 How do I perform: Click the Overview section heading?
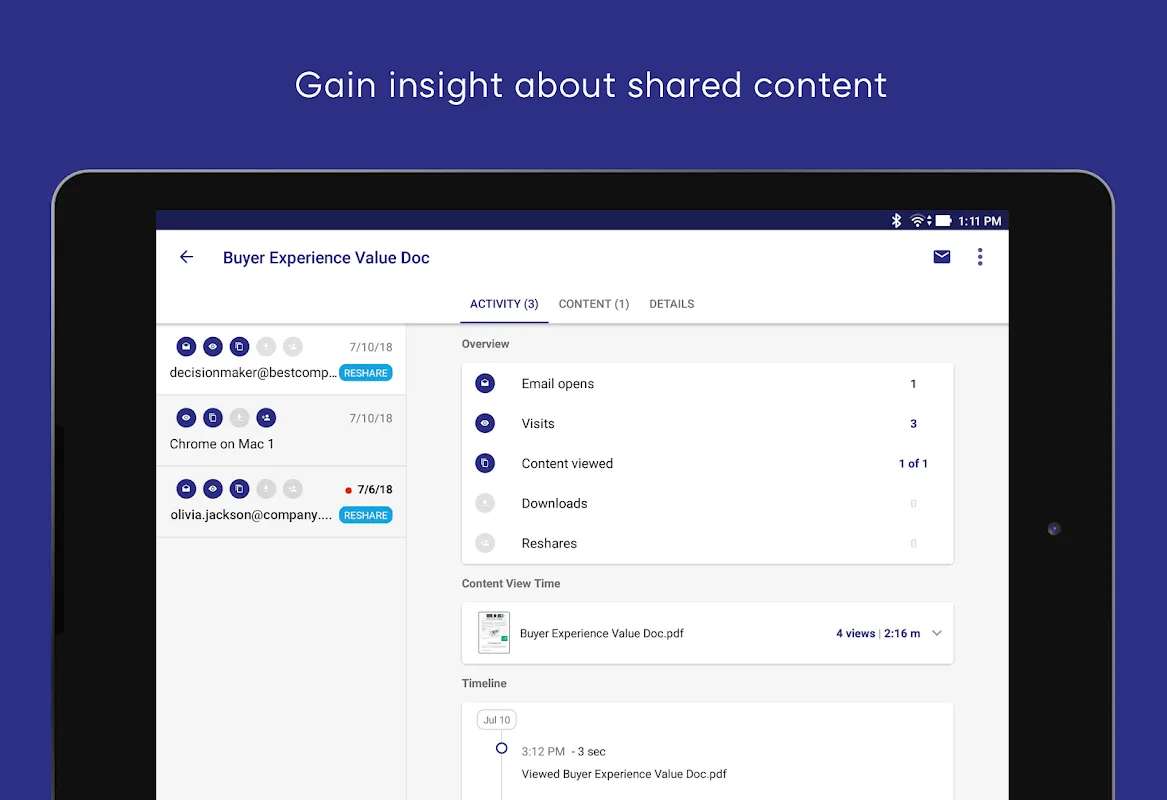[485, 344]
